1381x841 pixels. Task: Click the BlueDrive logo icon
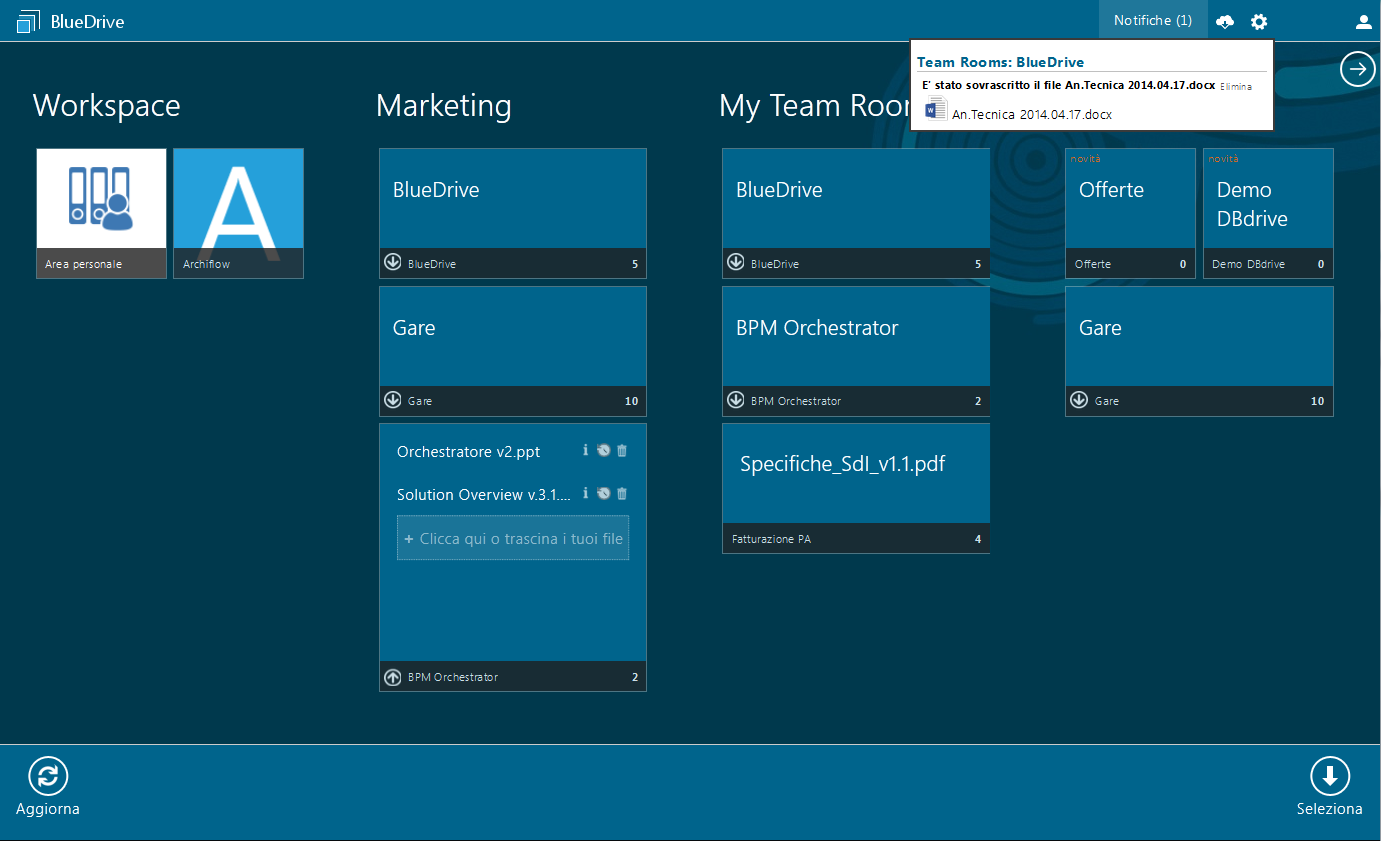[29, 20]
